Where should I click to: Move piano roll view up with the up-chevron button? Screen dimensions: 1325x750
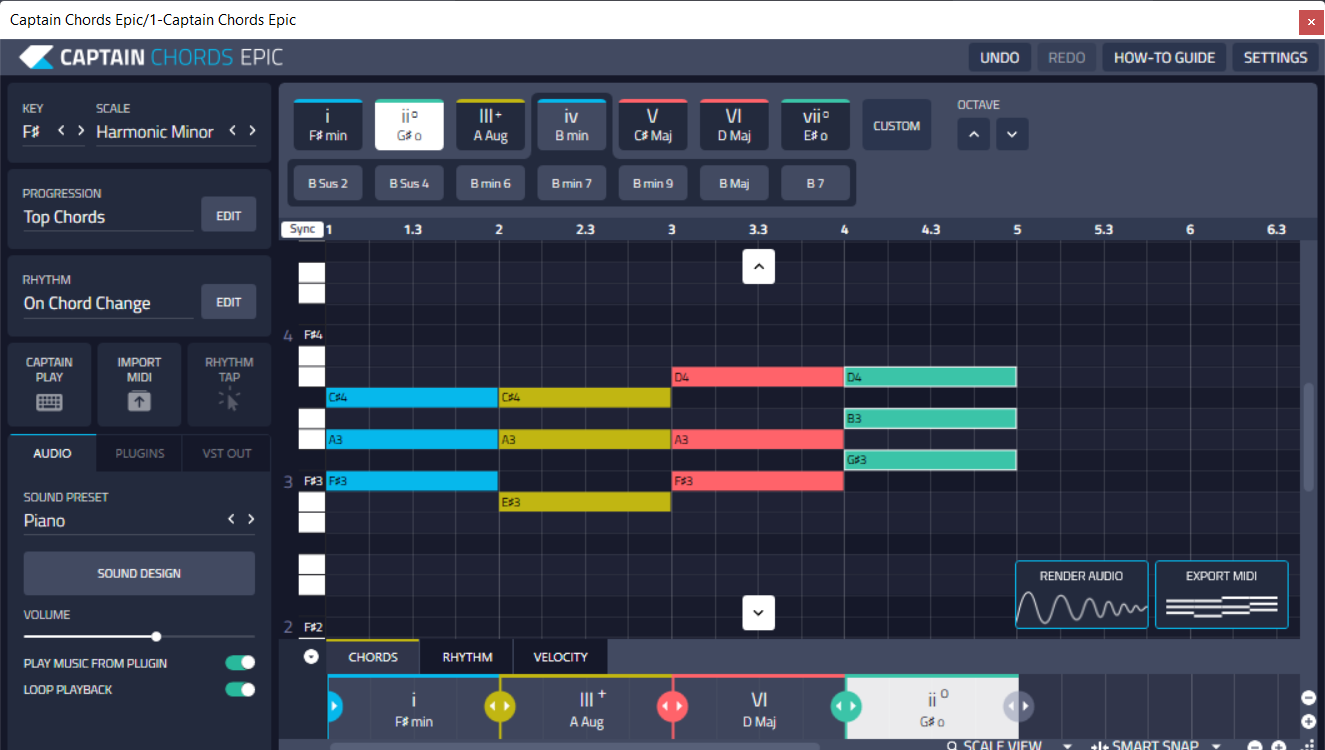point(758,267)
